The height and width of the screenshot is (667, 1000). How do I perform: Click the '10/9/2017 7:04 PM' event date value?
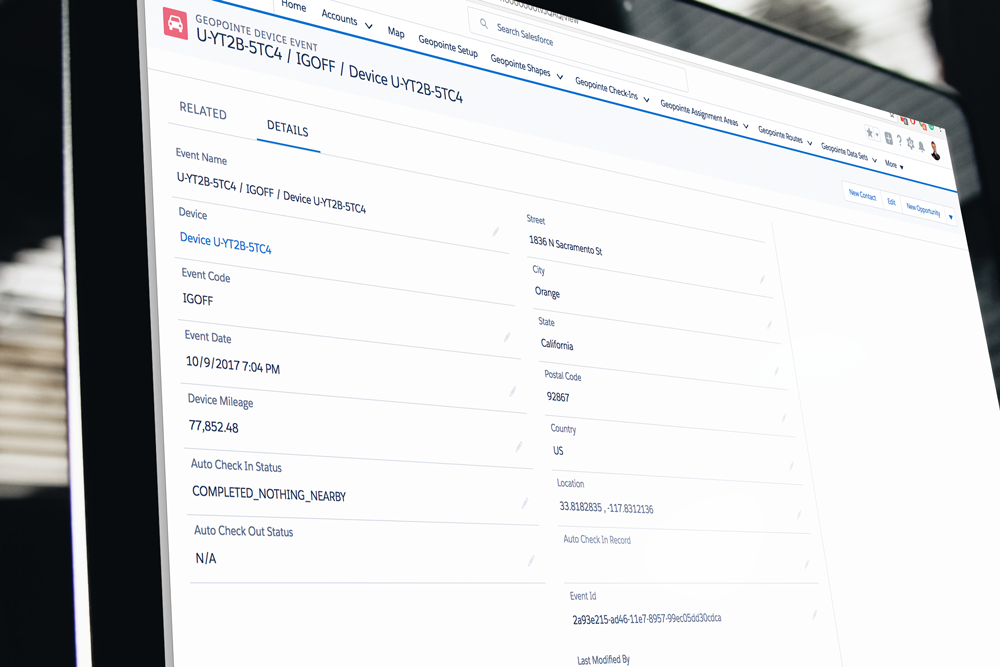(x=233, y=365)
